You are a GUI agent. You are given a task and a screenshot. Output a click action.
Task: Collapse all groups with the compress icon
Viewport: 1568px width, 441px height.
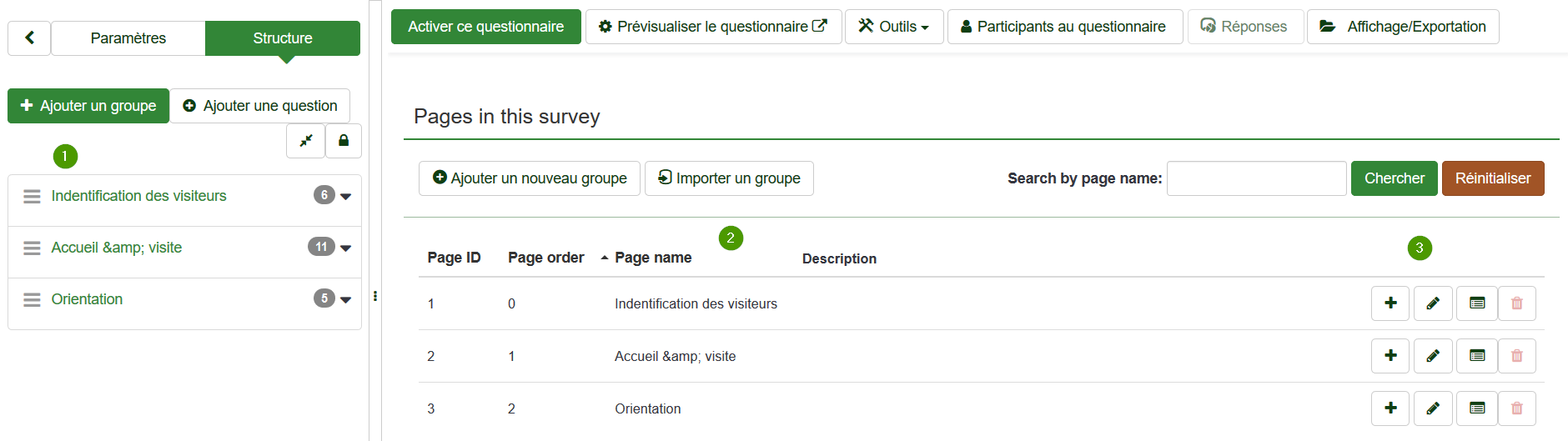[306, 141]
